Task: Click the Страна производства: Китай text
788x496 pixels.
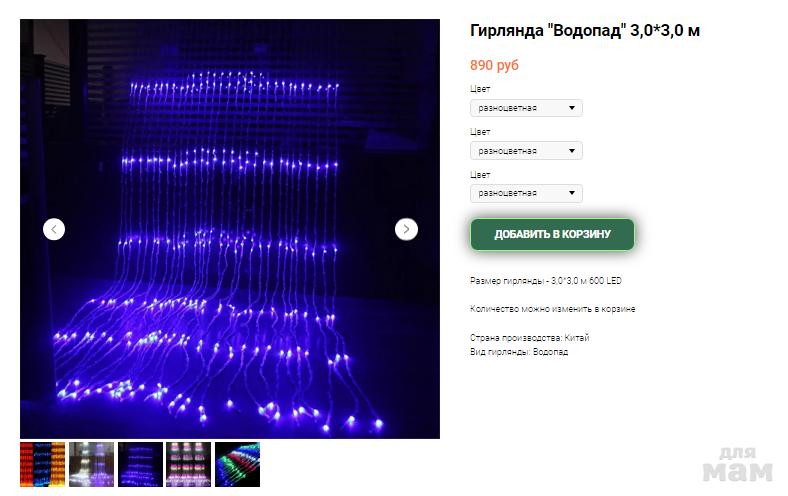Action: 530,338
